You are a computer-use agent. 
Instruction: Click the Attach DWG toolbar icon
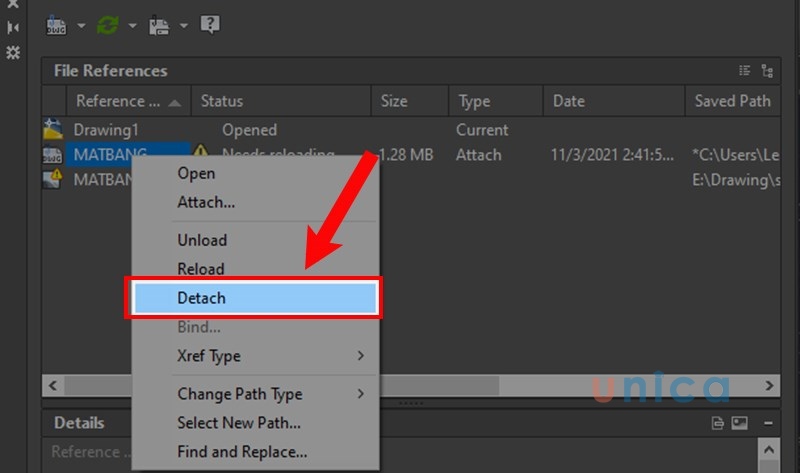[57, 25]
